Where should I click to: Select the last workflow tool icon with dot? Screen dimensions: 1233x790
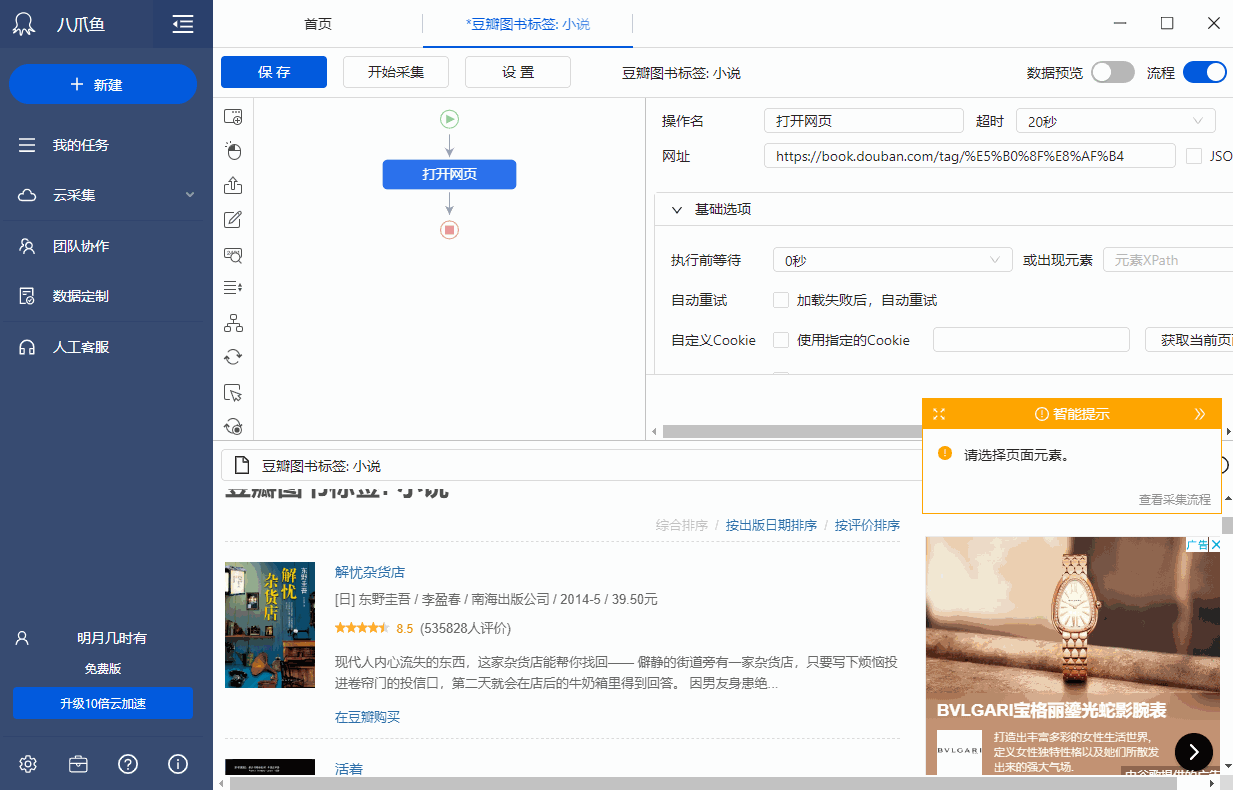233,426
